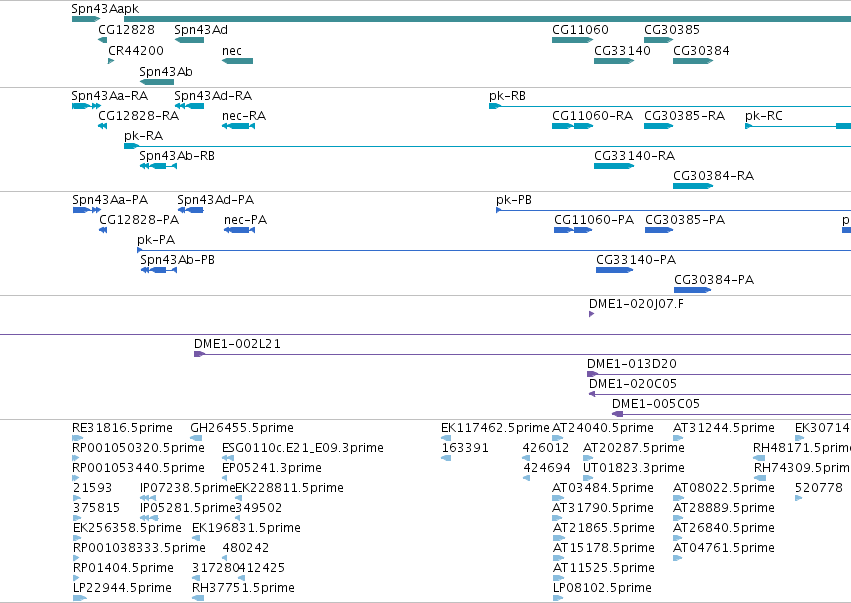The height and width of the screenshot is (603, 851).
Task: Select the RP001038333.5prime EST label
Action: tap(139, 548)
